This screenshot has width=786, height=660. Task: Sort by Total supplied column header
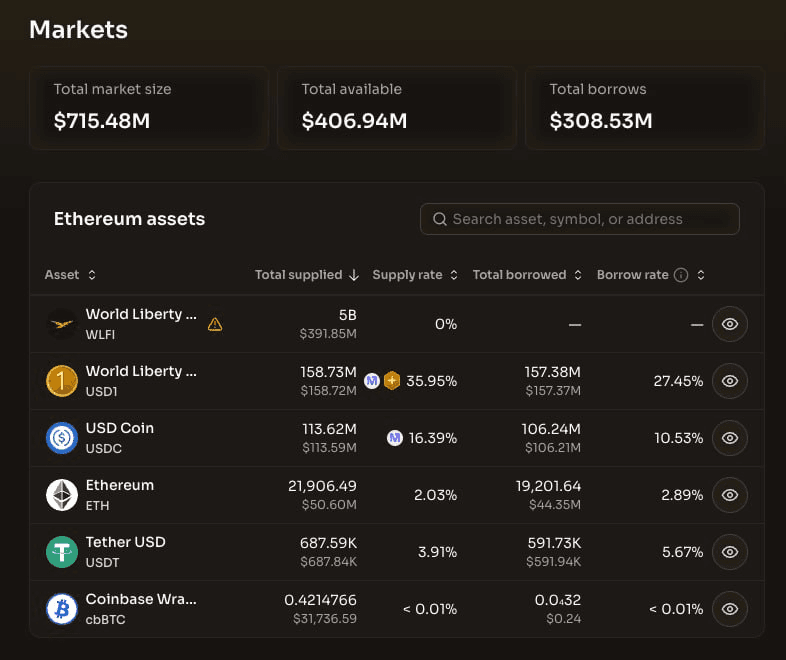(306, 275)
